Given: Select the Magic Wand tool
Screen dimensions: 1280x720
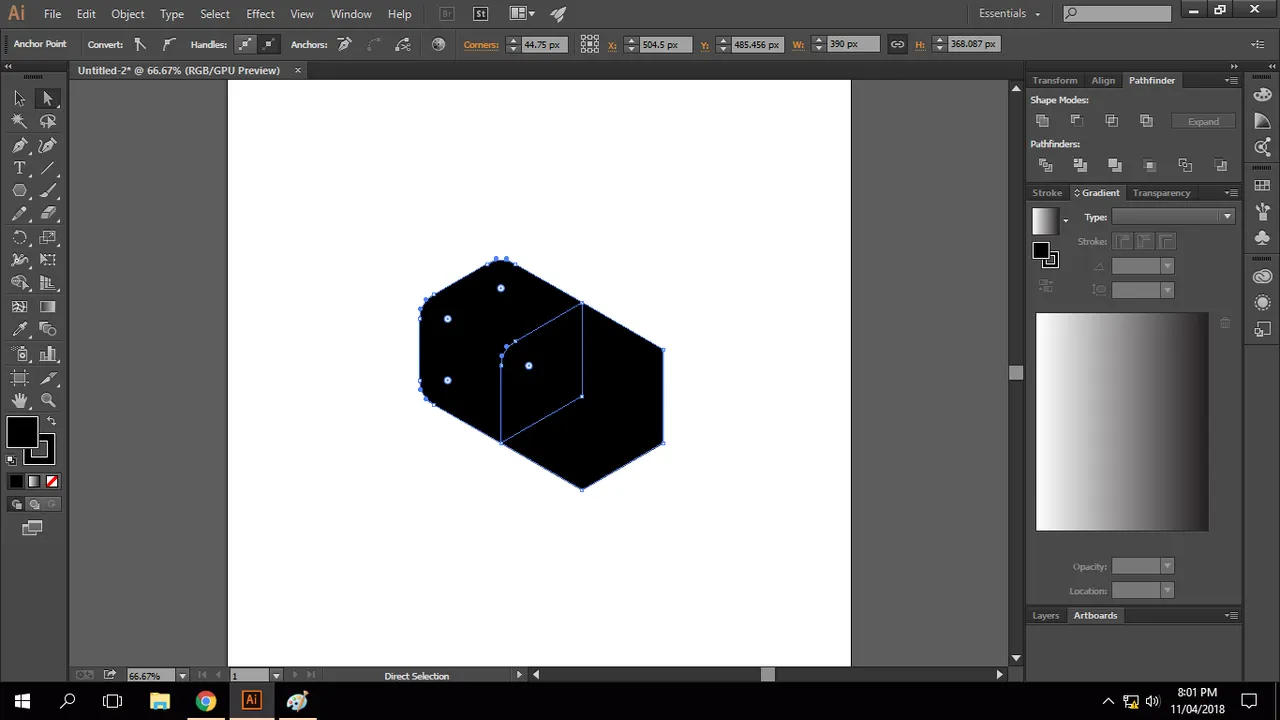Looking at the screenshot, I should click(x=19, y=121).
